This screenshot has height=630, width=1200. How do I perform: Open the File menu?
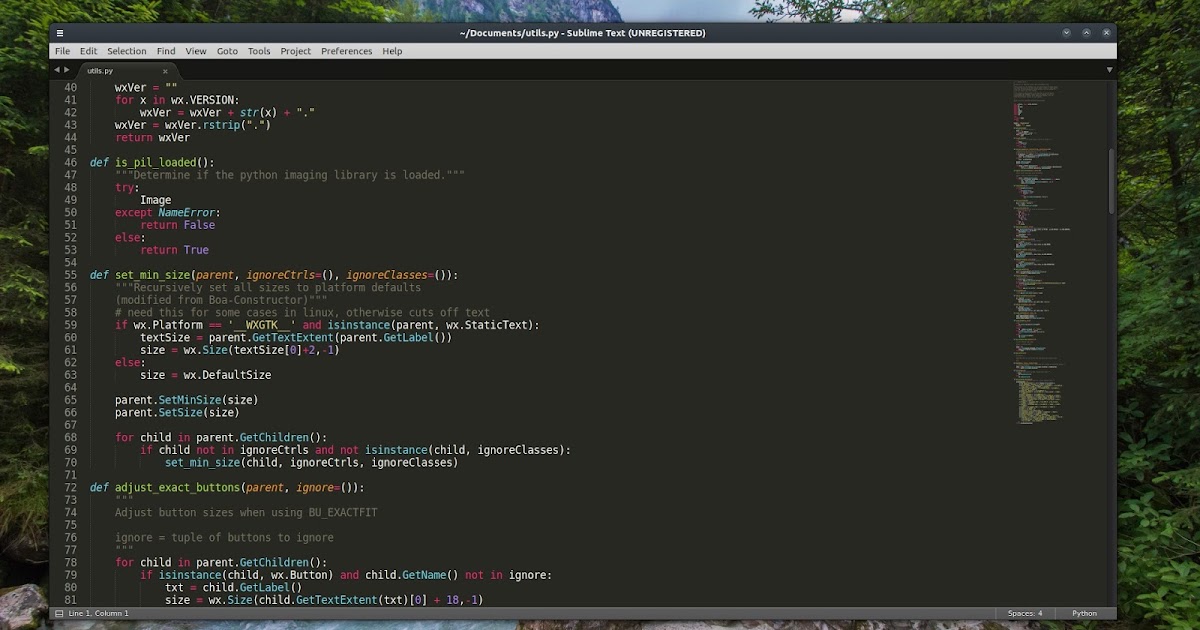click(x=62, y=50)
